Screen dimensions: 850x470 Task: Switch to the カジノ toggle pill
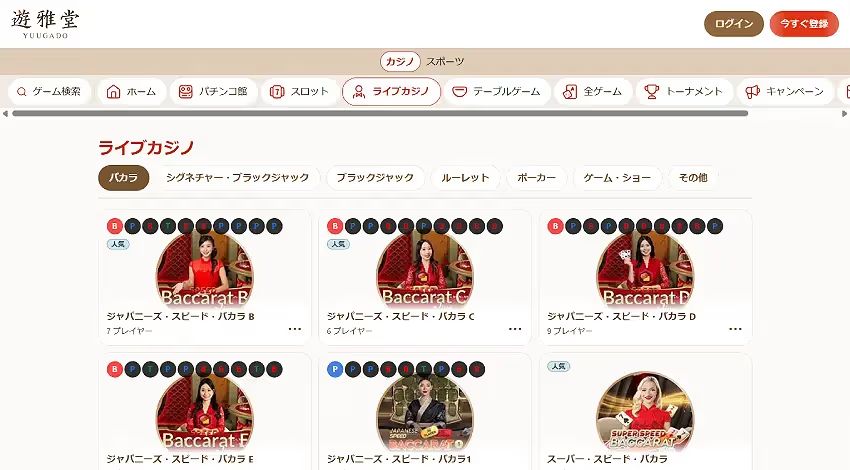point(400,61)
